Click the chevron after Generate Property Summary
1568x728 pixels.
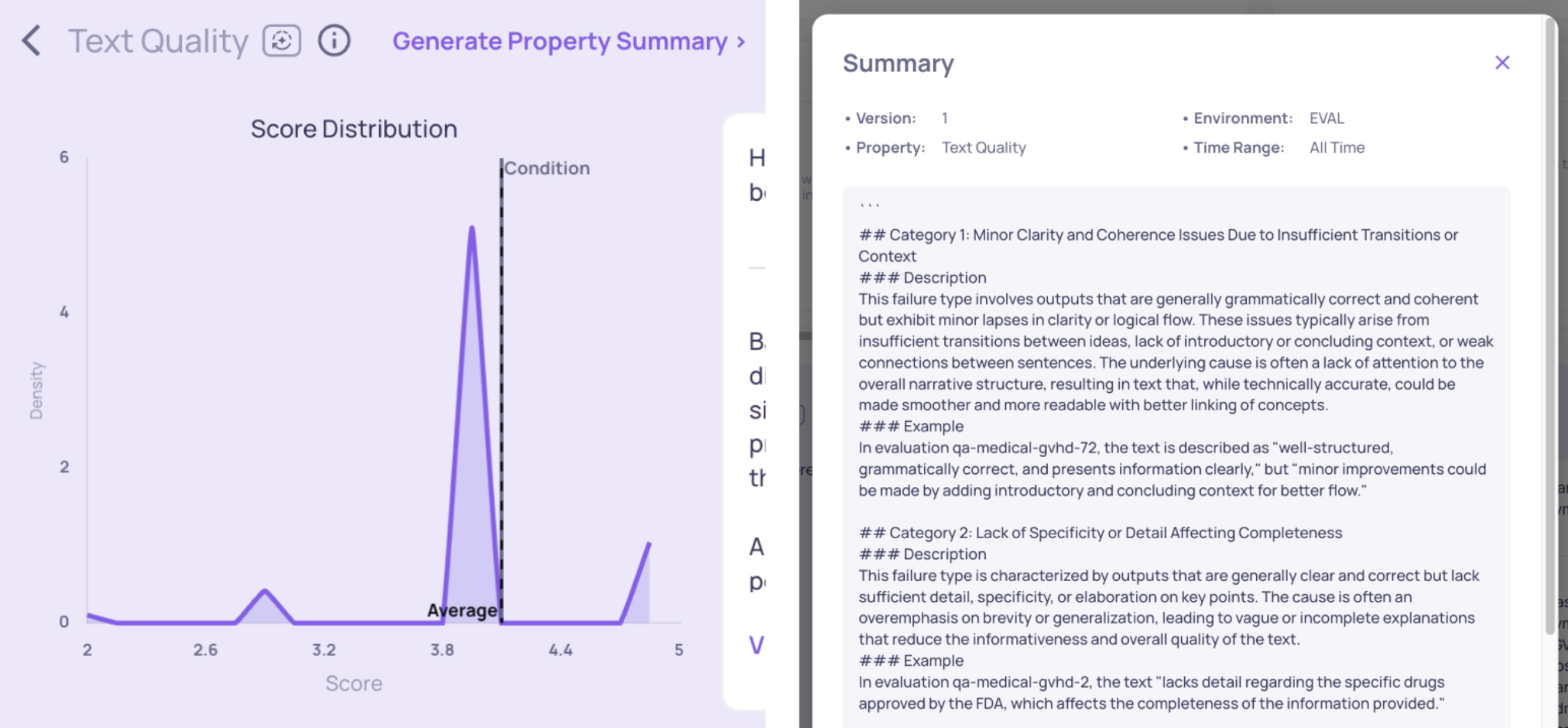coord(741,42)
